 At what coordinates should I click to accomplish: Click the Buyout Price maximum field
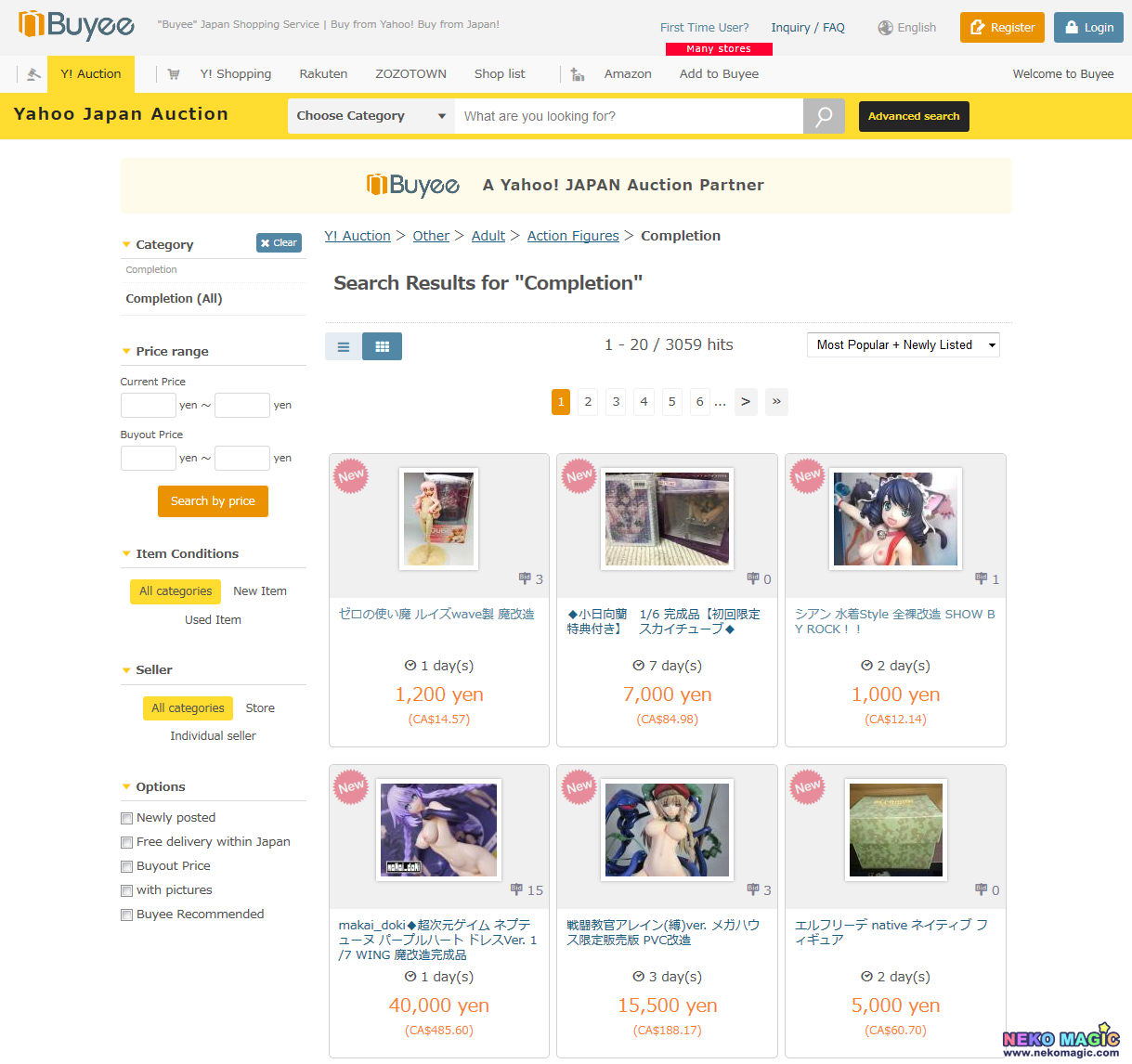pyautogui.click(x=242, y=459)
